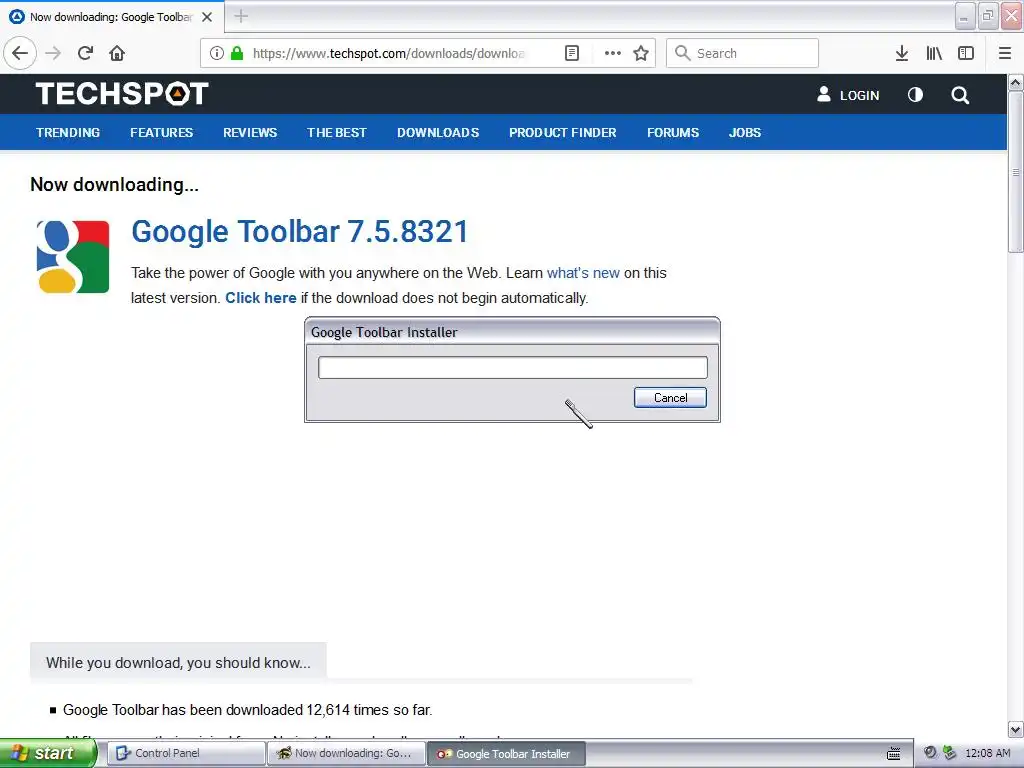Switch to Control Panel taskbar item

[x=185, y=754]
